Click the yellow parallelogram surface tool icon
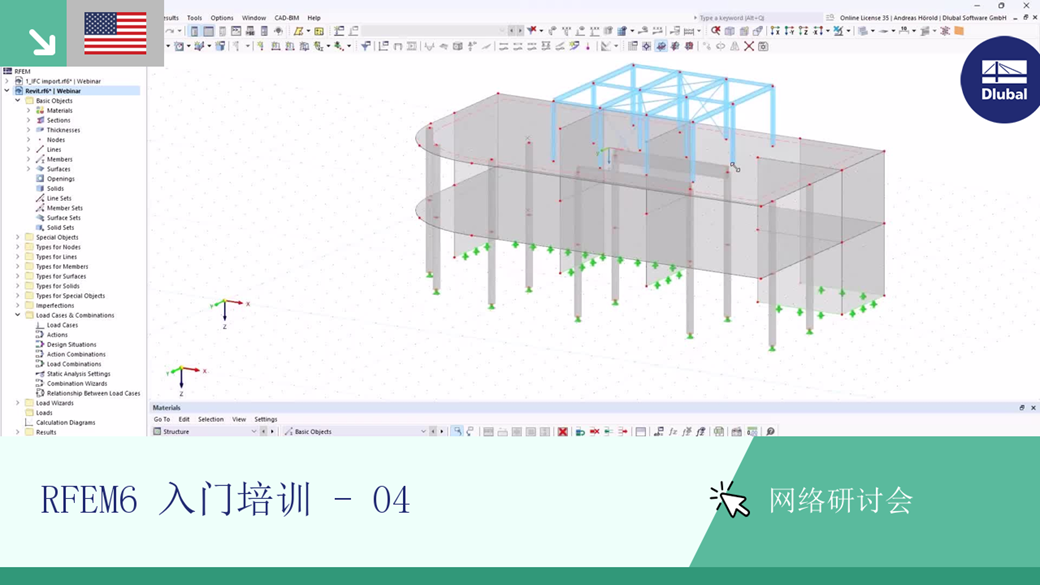 pyautogui.click(x=298, y=31)
